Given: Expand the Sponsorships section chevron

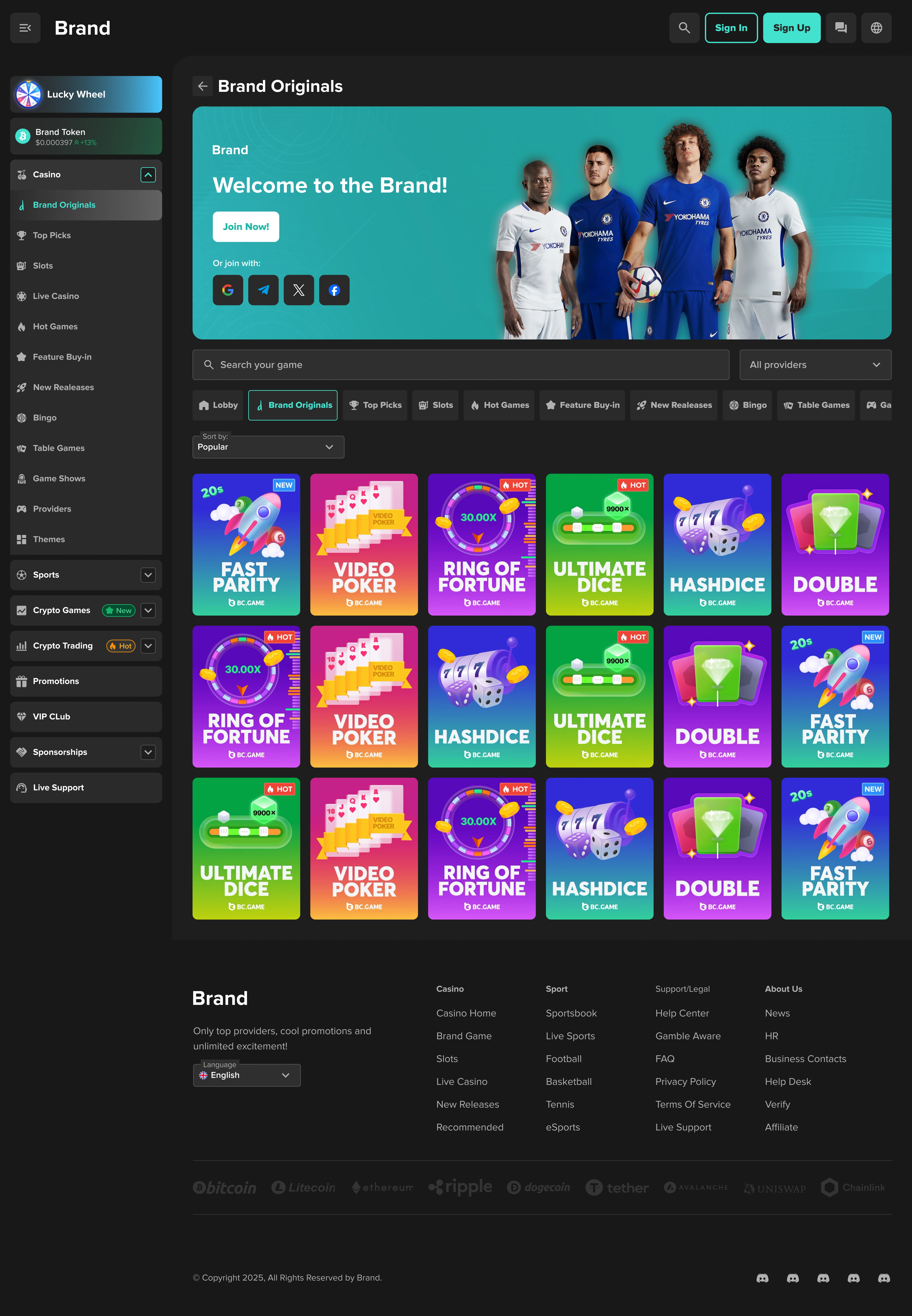Looking at the screenshot, I should point(148,752).
